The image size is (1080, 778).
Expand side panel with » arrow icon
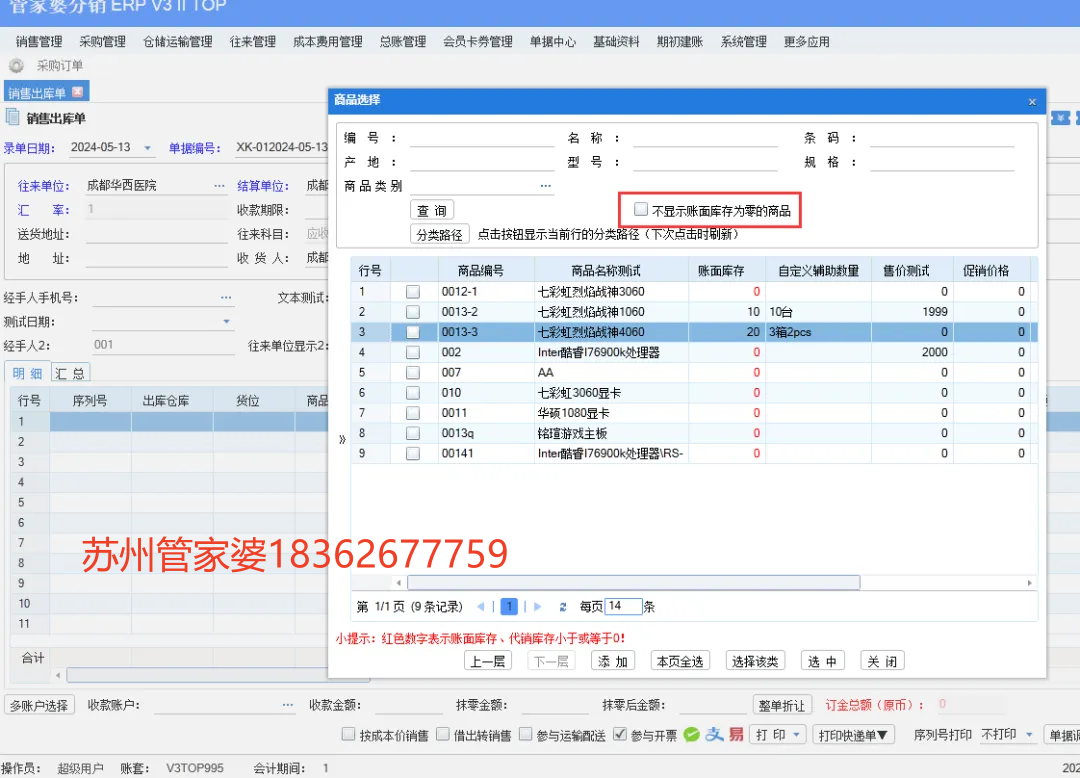[342, 438]
